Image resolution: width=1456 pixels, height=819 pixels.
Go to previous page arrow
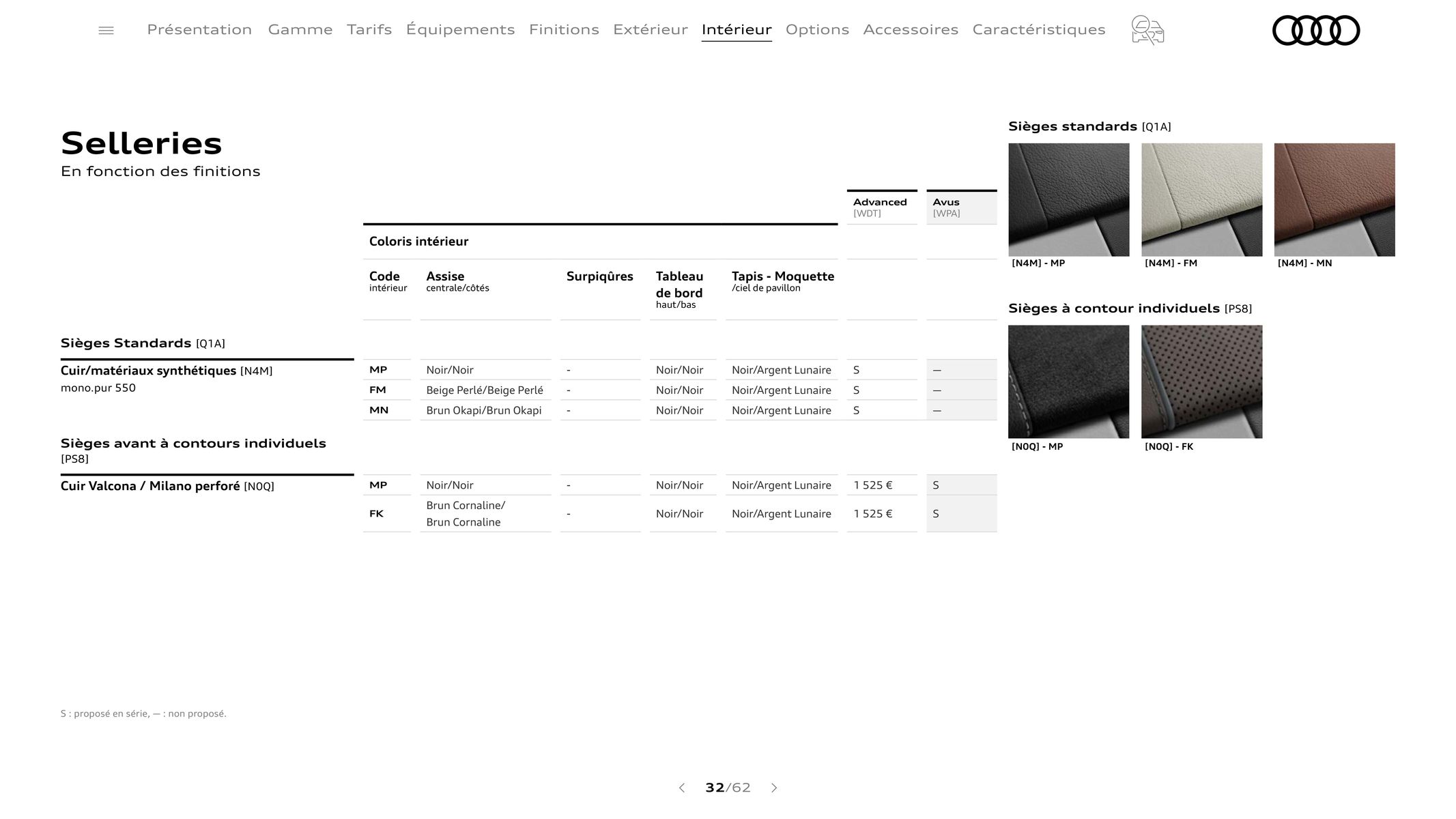pos(681,788)
